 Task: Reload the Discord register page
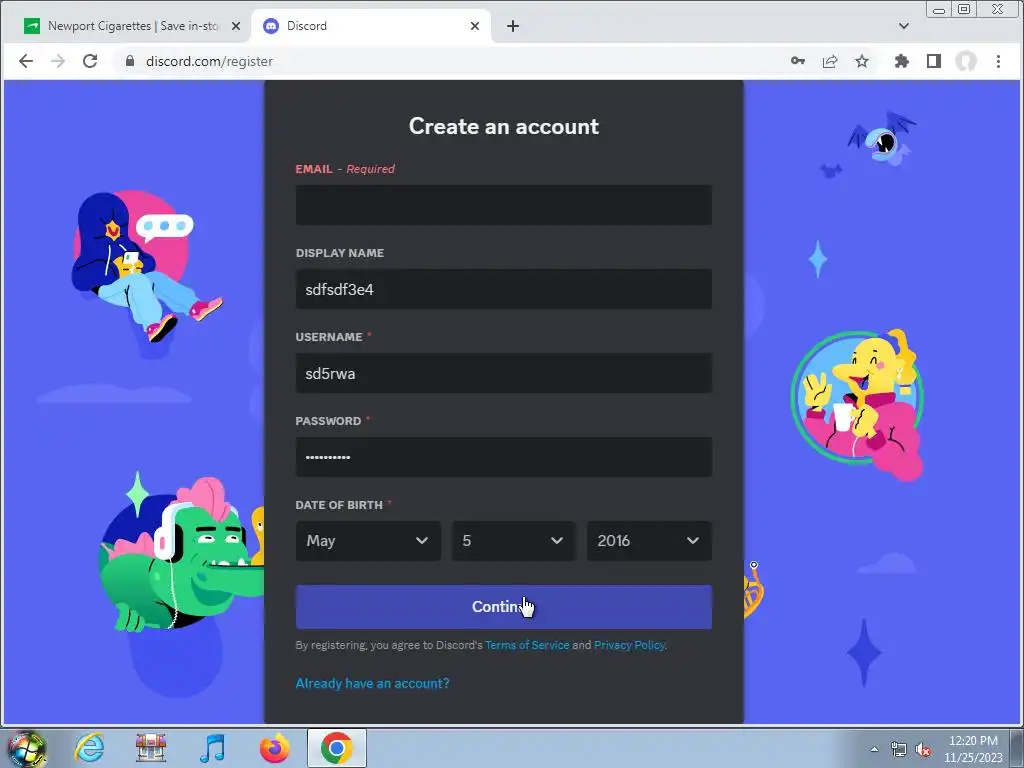pyautogui.click(x=90, y=61)
